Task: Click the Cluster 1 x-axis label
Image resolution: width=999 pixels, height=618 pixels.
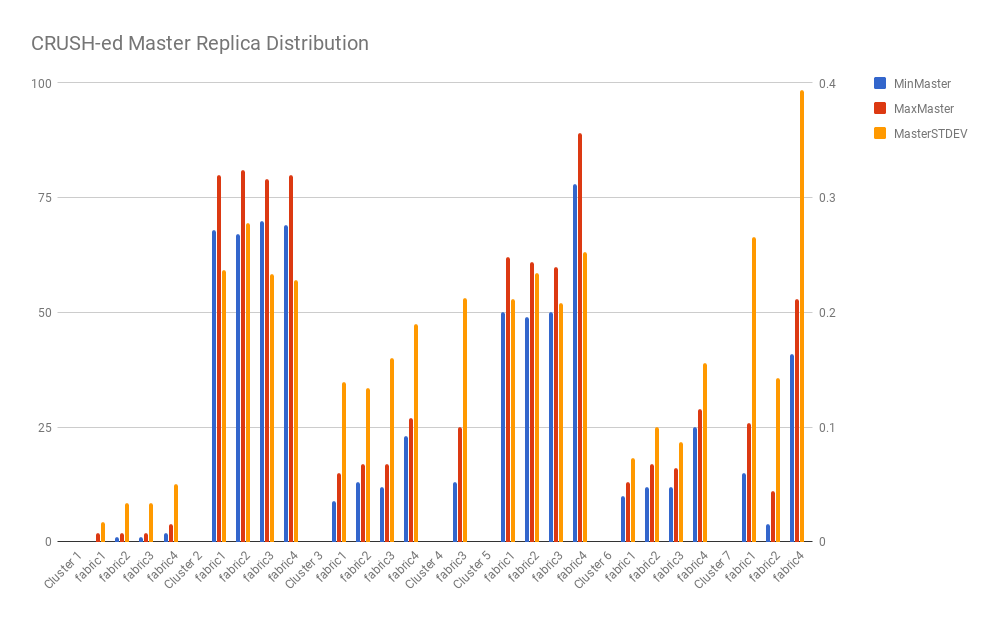Action: 64,567
